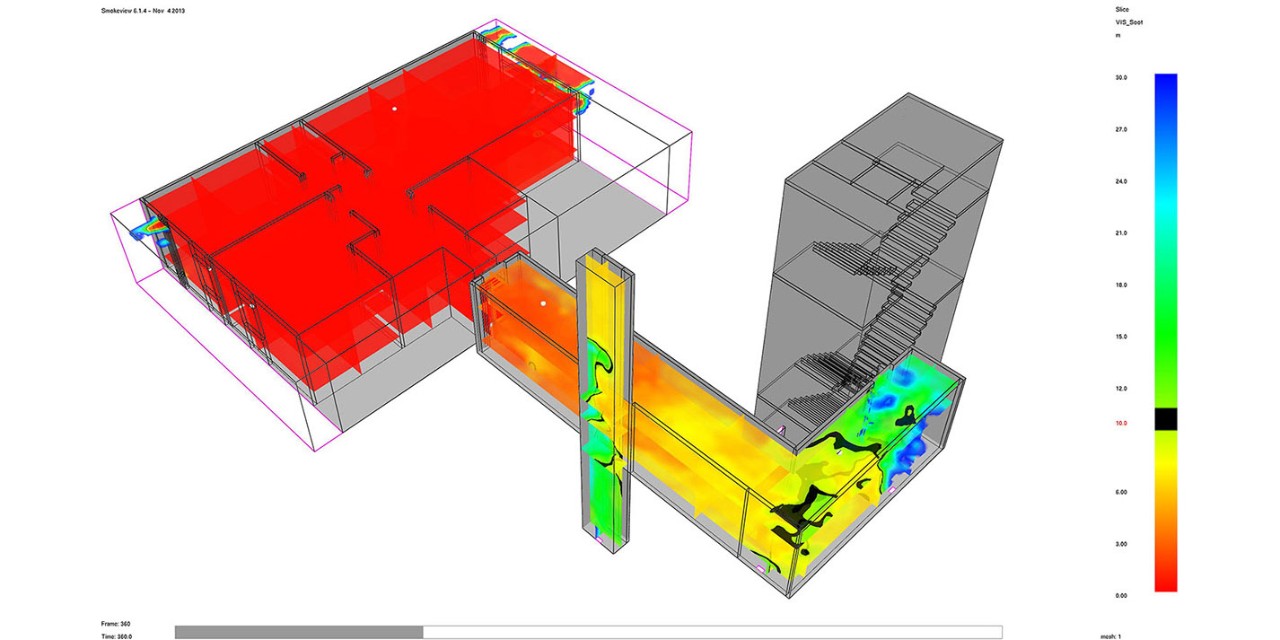Click the Slice label above the colorbar
The width and height of the screenshot is (1280, 640).
point(1122,8)
